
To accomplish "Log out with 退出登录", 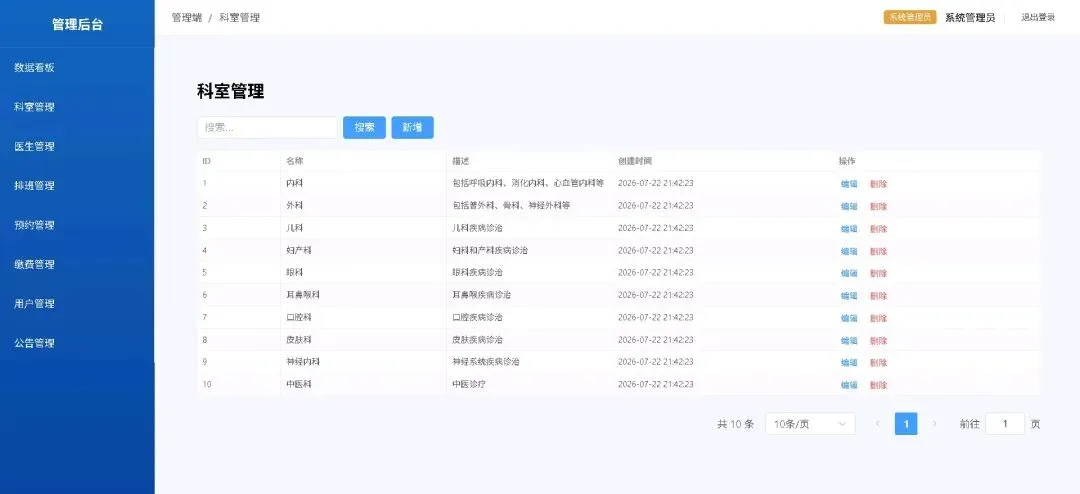I will tap(1038, 18).
